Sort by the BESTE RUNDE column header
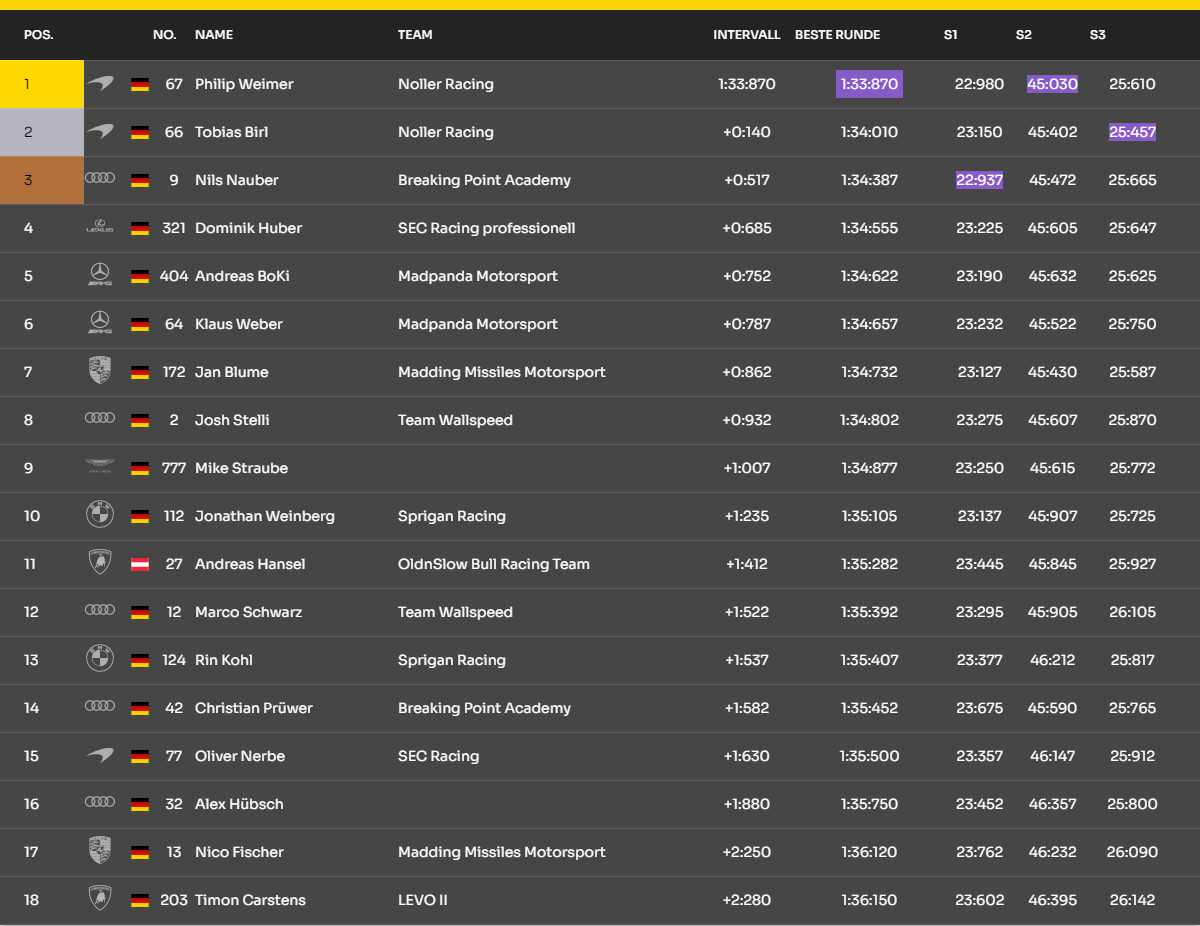The width and height of the screenshot is (1200, 926). tap(837, 35)
